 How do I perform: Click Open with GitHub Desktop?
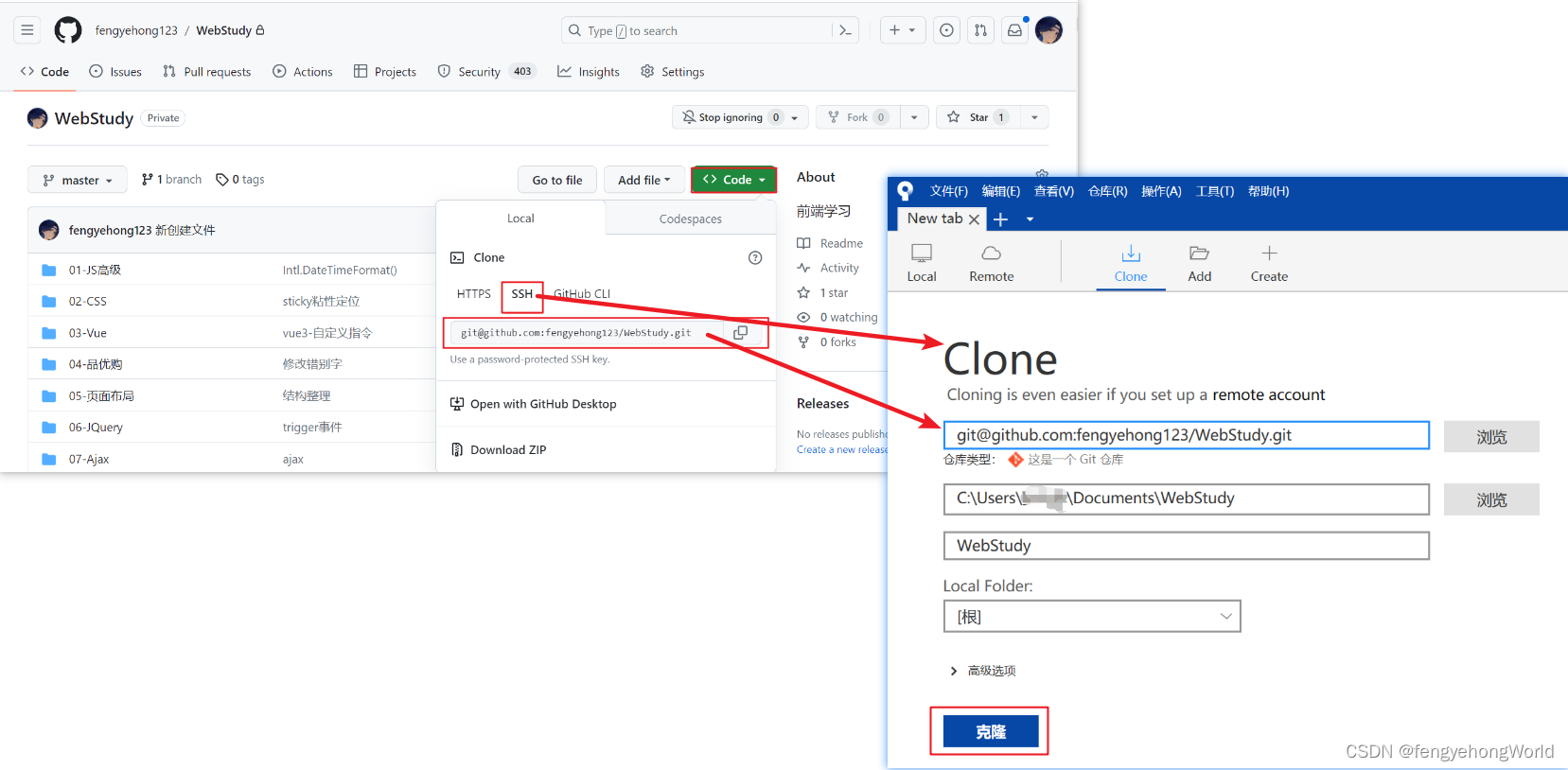coord(533,404)
